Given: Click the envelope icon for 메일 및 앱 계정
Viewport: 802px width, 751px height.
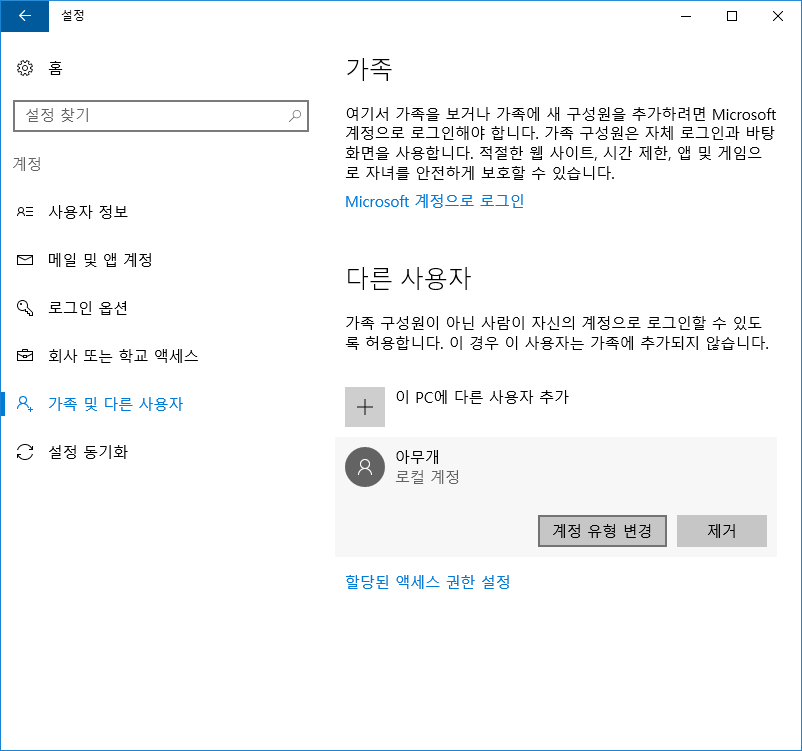Looking at the screenshot, I should (x=25, y=260).
